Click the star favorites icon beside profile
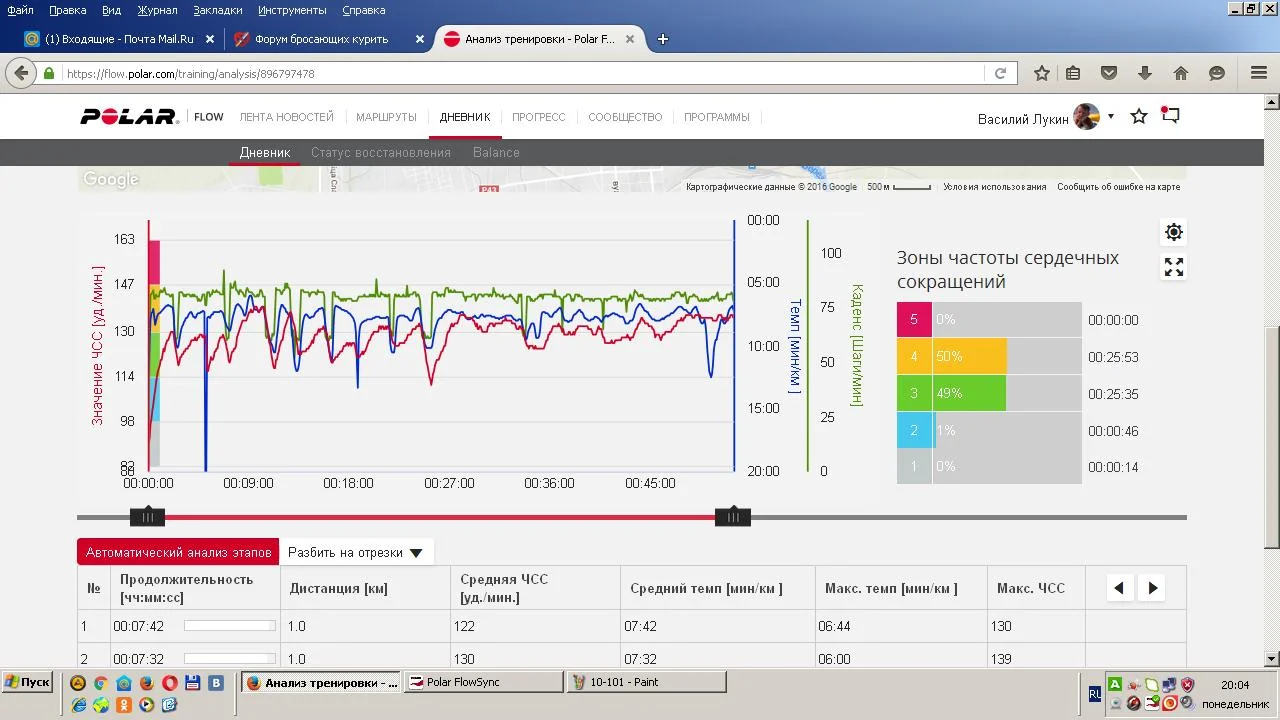The height and width of the screenshot is (720, 1280). [1138, 117]
